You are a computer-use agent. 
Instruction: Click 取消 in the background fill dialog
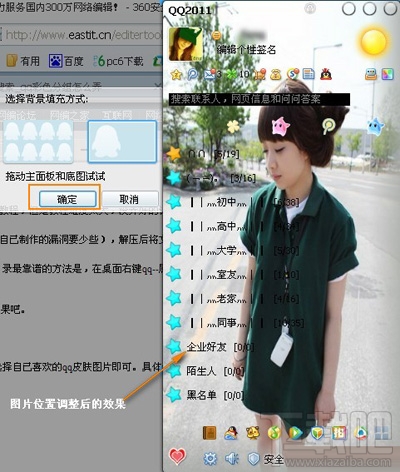coord(129,199)
